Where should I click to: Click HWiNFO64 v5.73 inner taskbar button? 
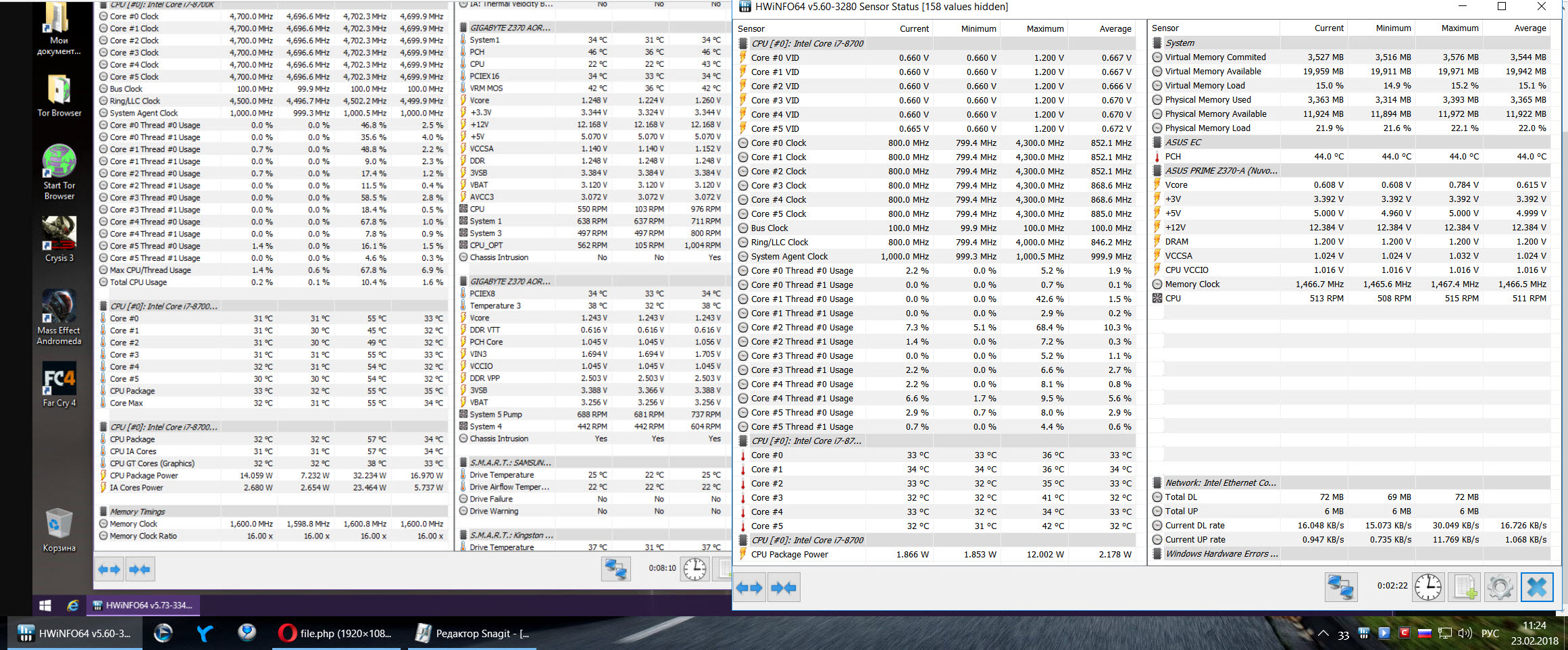[x=143, y=605]
